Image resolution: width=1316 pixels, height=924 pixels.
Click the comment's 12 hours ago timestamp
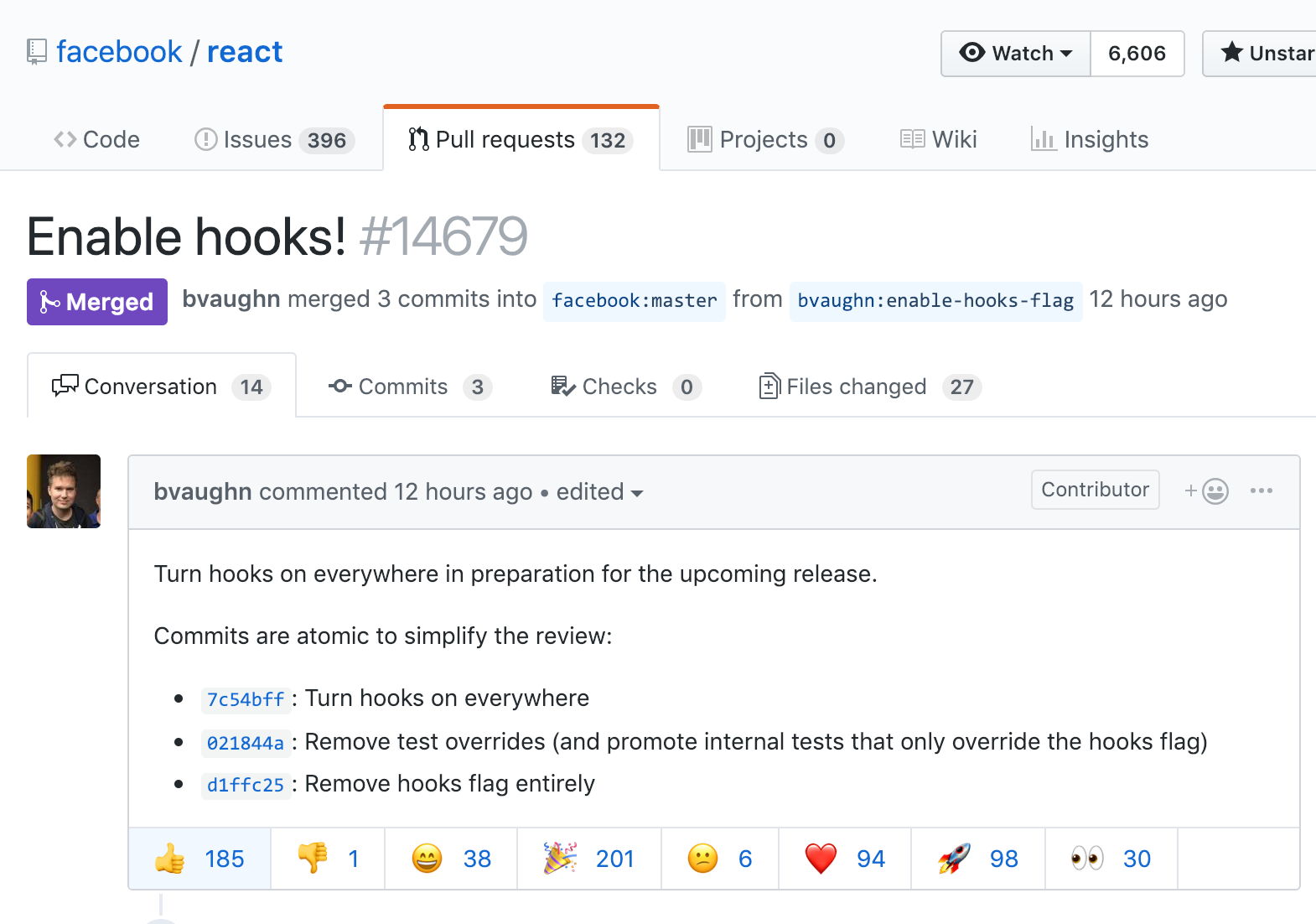[x=464, y=491]
